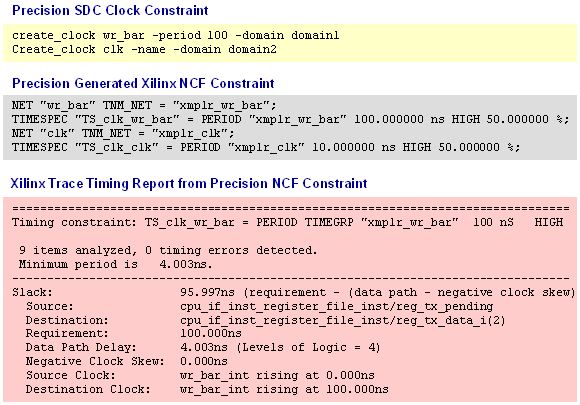This screenshot has height=405, width=580.
Task: Click the NET "clk" TNM_NET line
Action: [x=123, y=133]
